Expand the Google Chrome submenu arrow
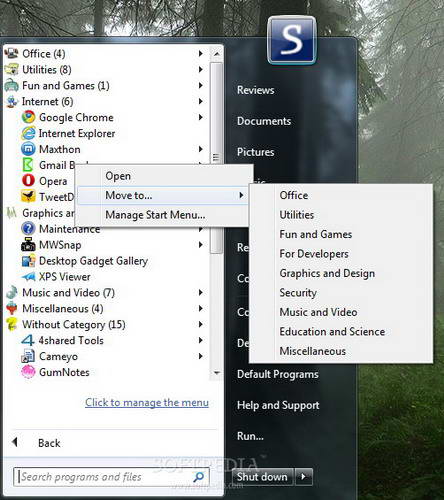 [x=201, y=117]
